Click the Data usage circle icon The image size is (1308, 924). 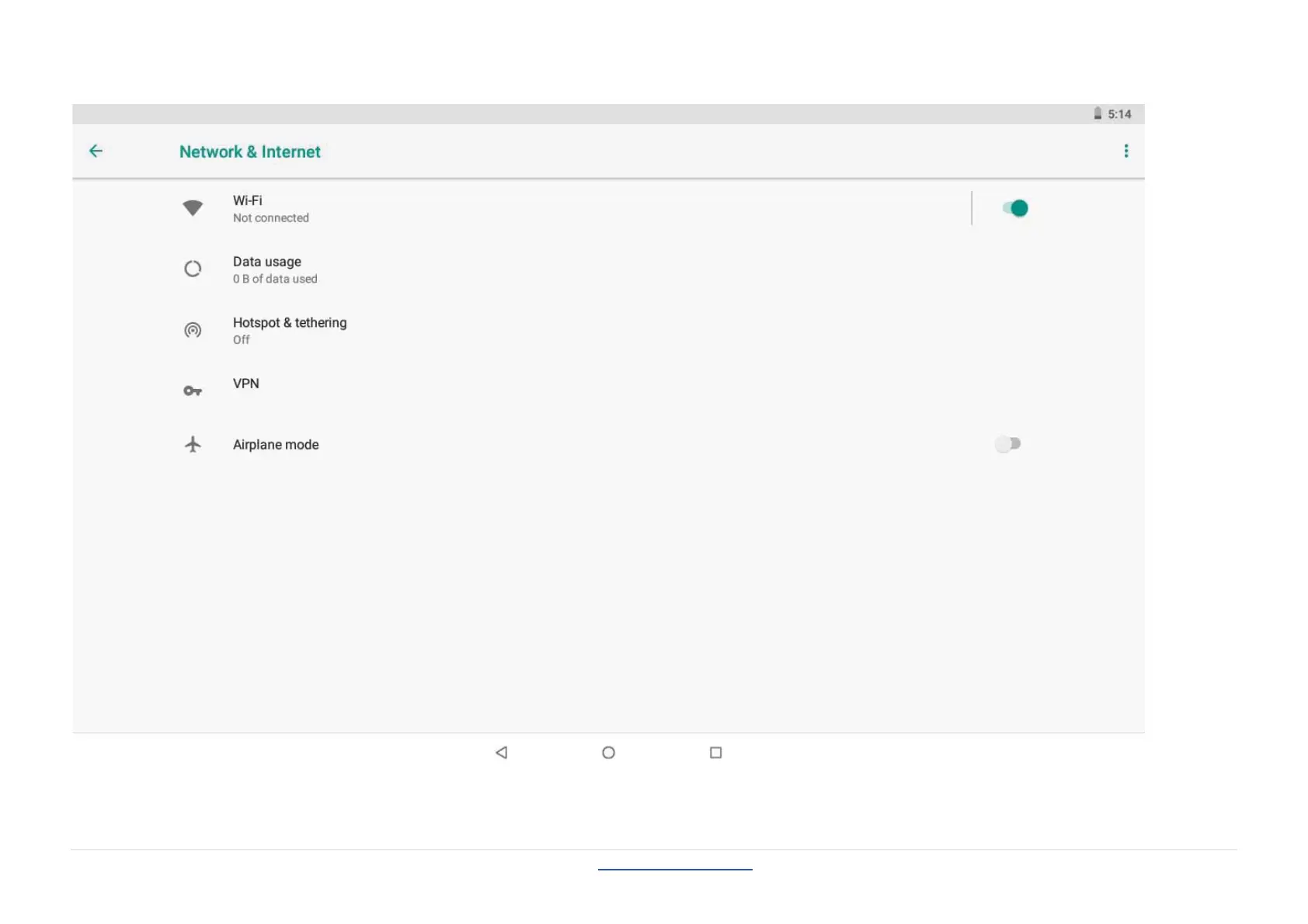click(x=193, y=269)
